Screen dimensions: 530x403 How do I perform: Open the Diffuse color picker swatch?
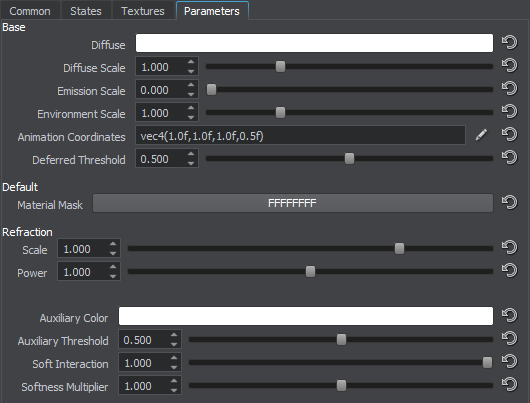click(x=314, y=43)
